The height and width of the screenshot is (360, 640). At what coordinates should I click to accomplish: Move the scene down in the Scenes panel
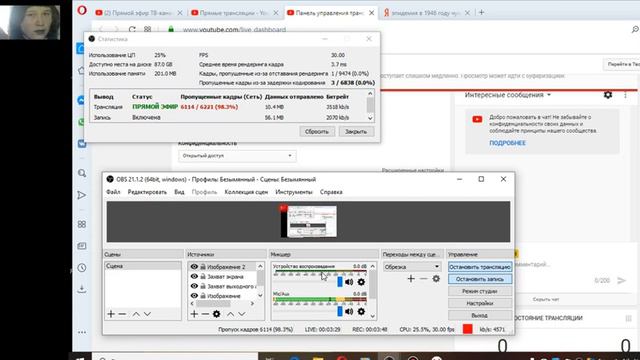pos(147,314)
